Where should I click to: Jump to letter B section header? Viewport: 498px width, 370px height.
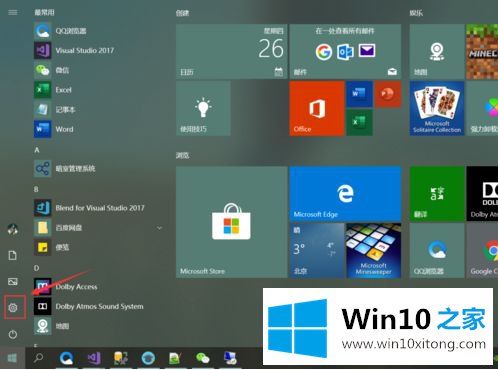36,189
